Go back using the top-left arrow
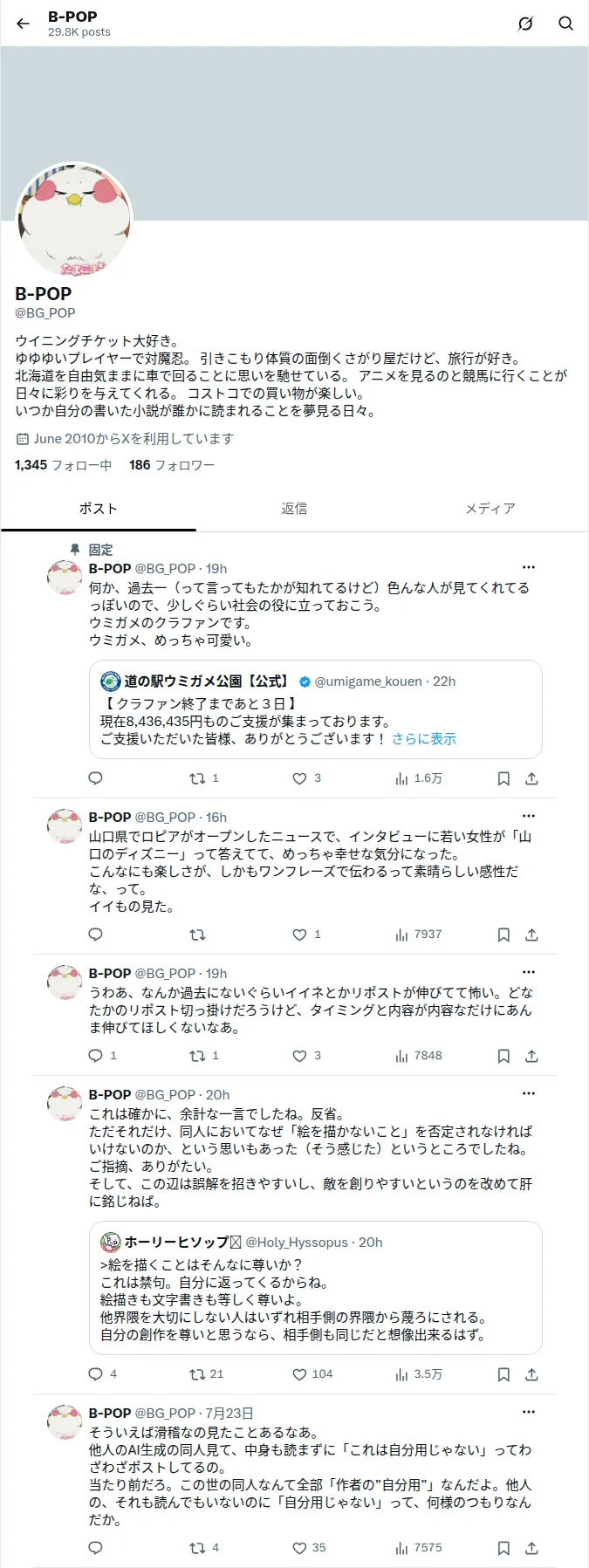The height and width of the screenshot is (1568, 589). 23,24
